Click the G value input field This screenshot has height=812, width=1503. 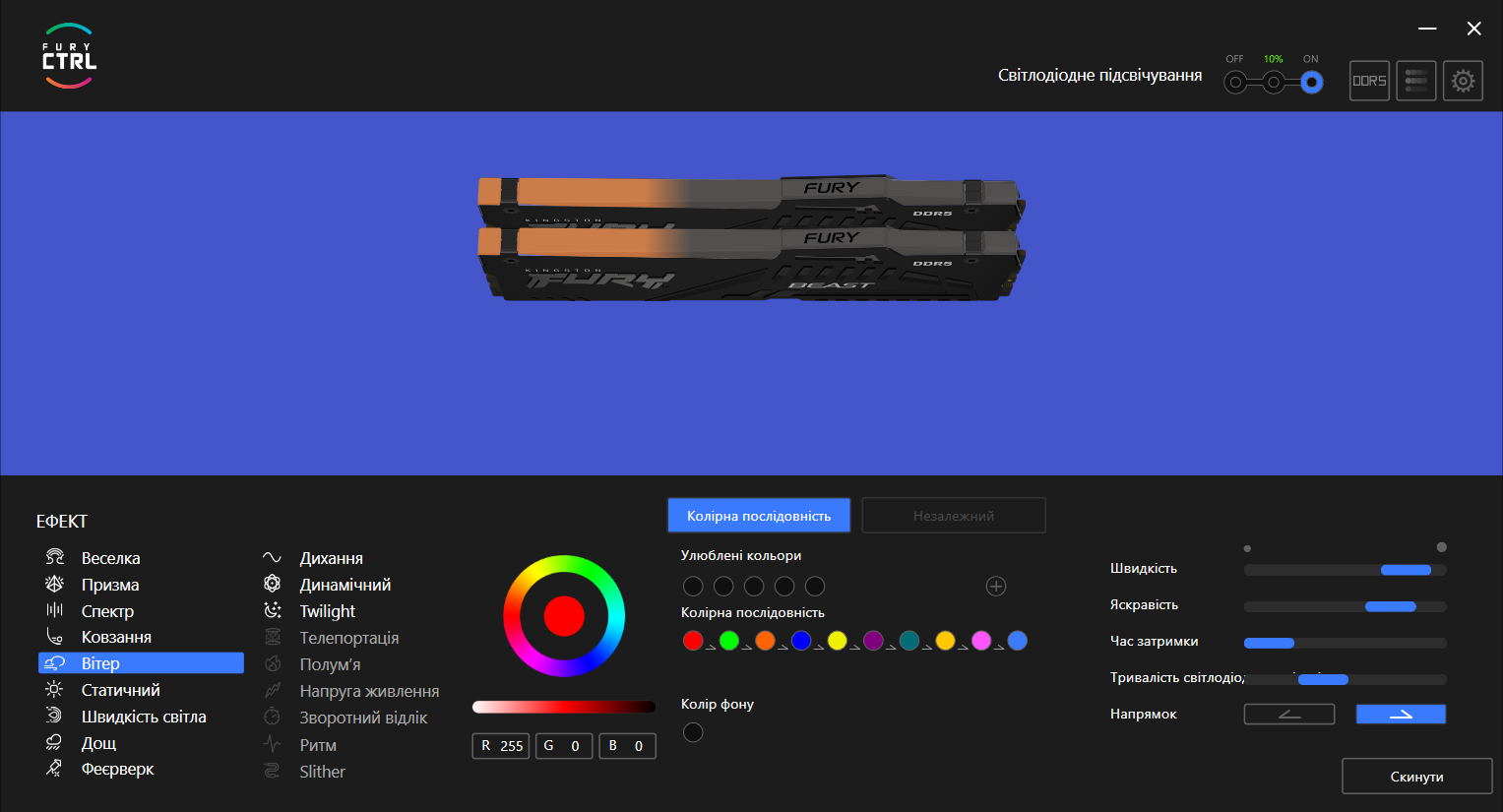click(x=564, y=746)
